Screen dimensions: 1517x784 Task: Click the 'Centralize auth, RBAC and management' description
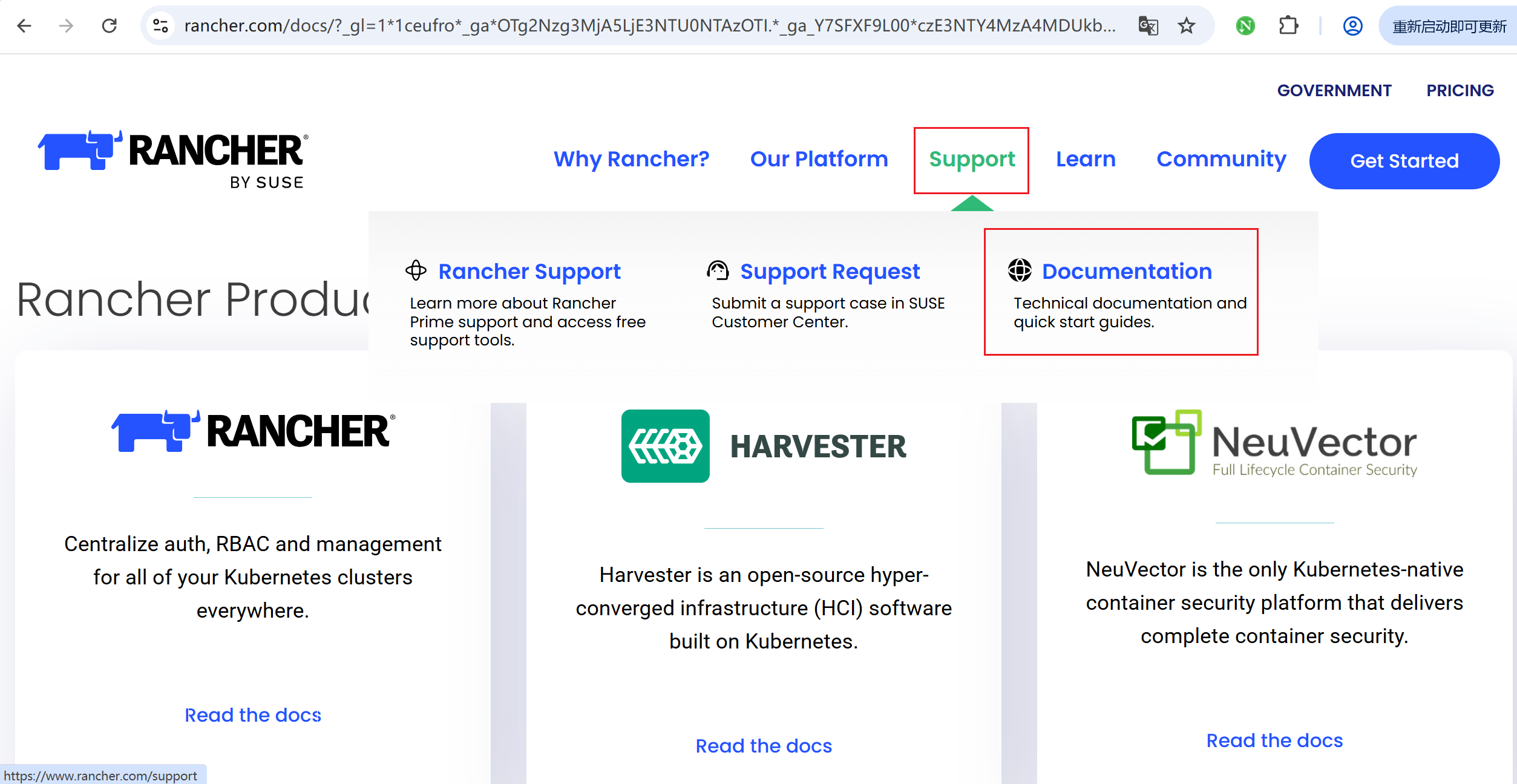(253, 577)
